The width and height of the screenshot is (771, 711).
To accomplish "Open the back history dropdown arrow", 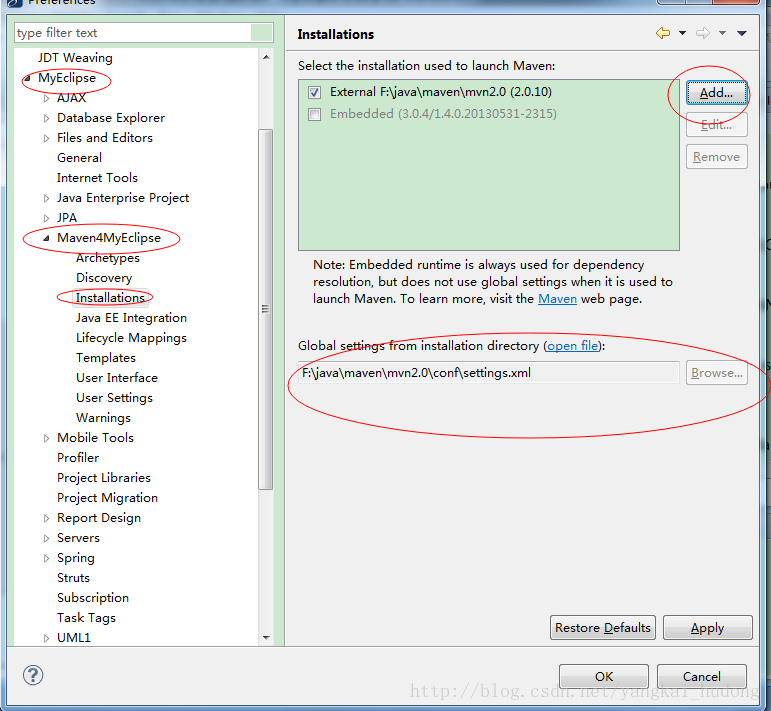I will pyautogui.click(x=682, y=33).
